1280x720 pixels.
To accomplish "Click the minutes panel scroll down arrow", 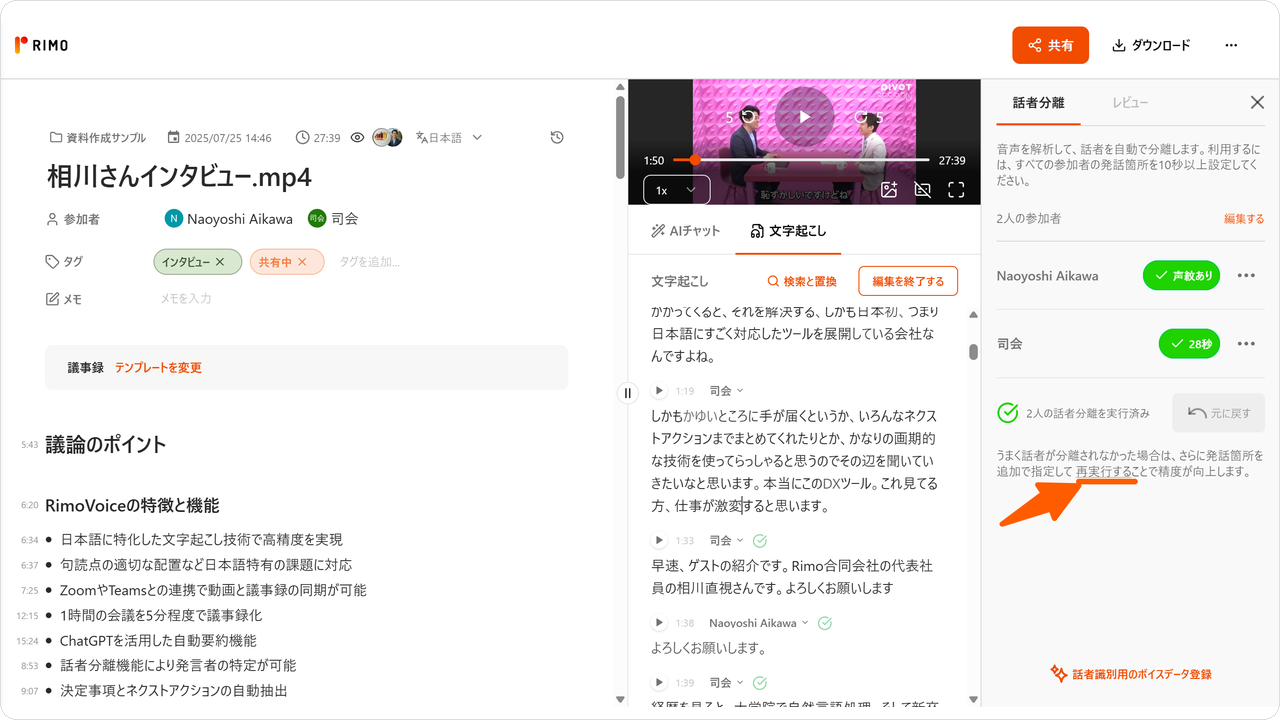I will point(620,700).
